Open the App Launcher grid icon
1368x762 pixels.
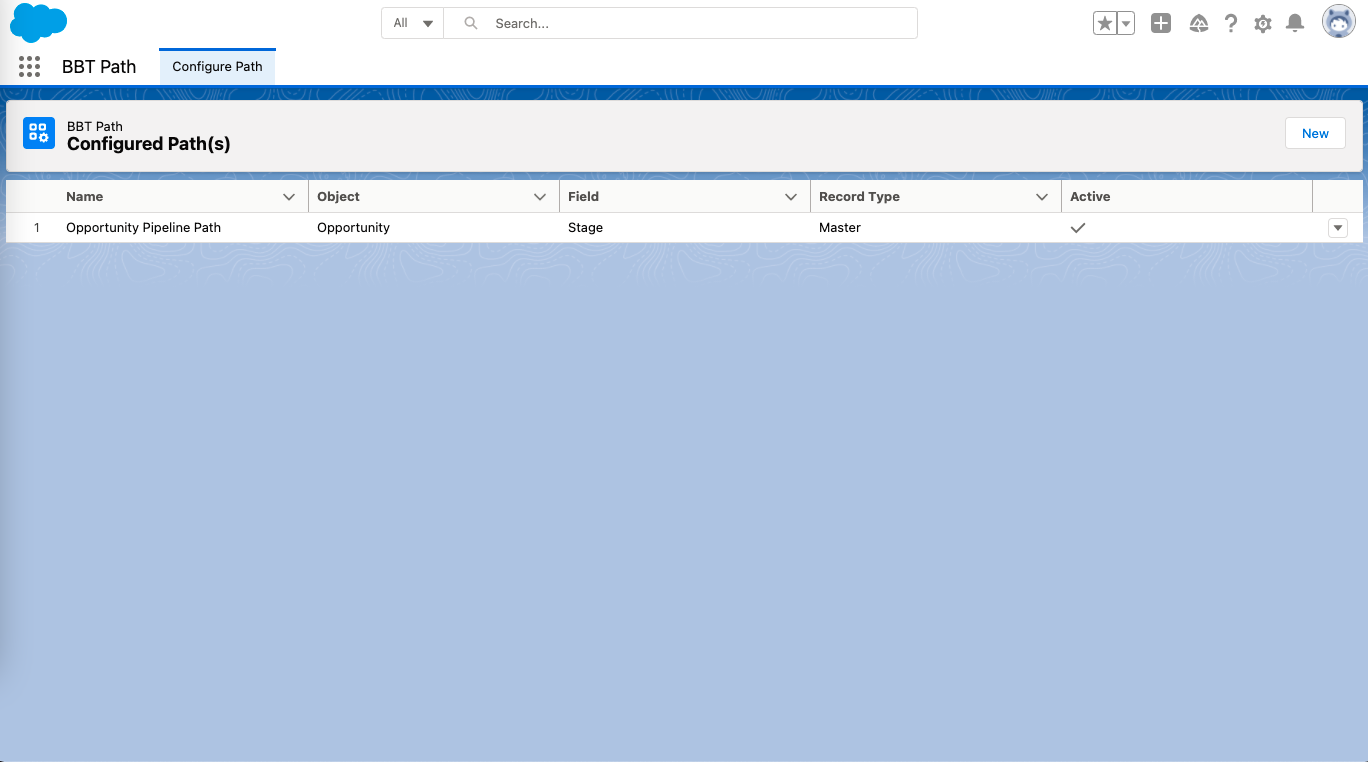(29, 67)
